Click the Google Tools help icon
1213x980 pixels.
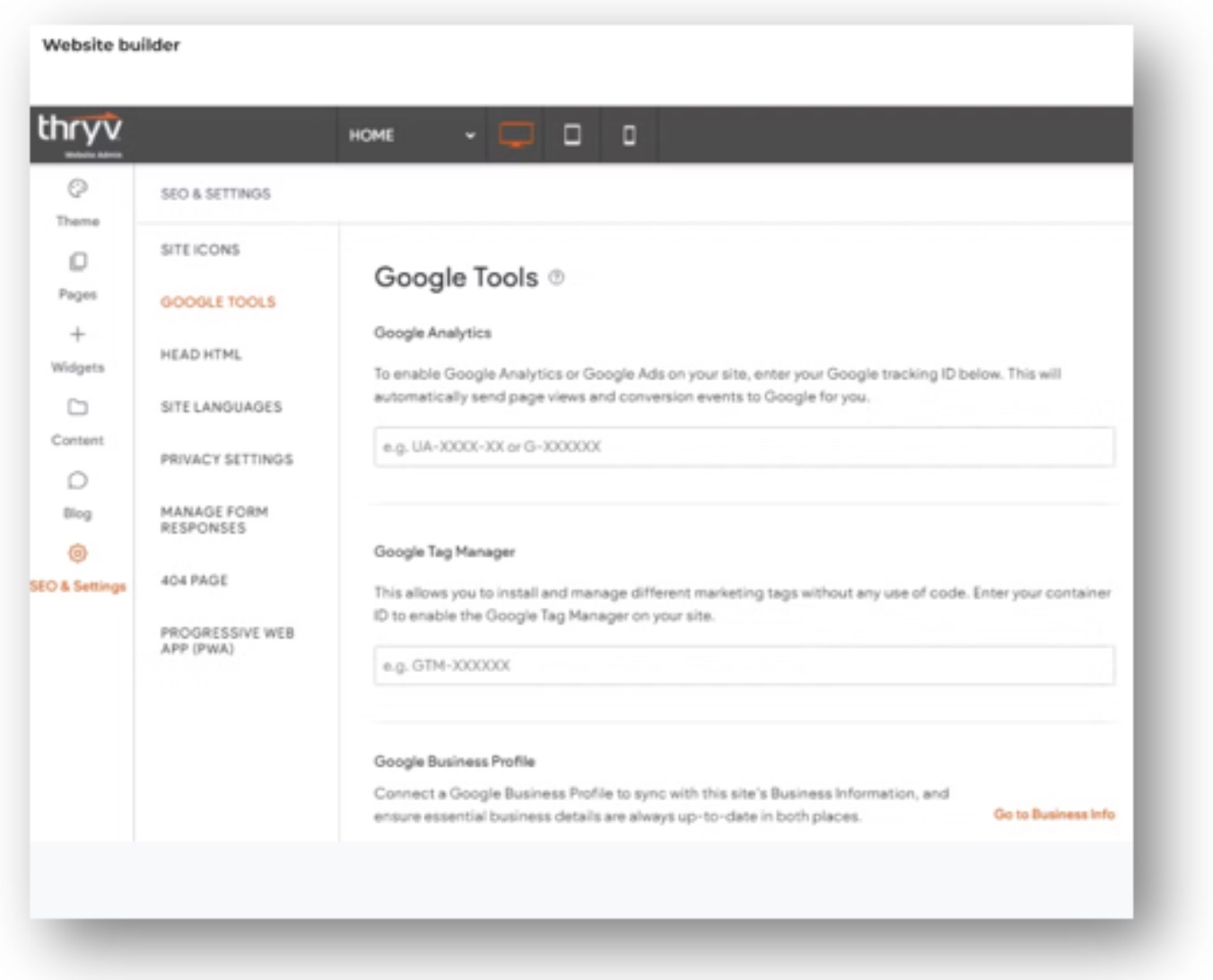click(x=556, y=277)
